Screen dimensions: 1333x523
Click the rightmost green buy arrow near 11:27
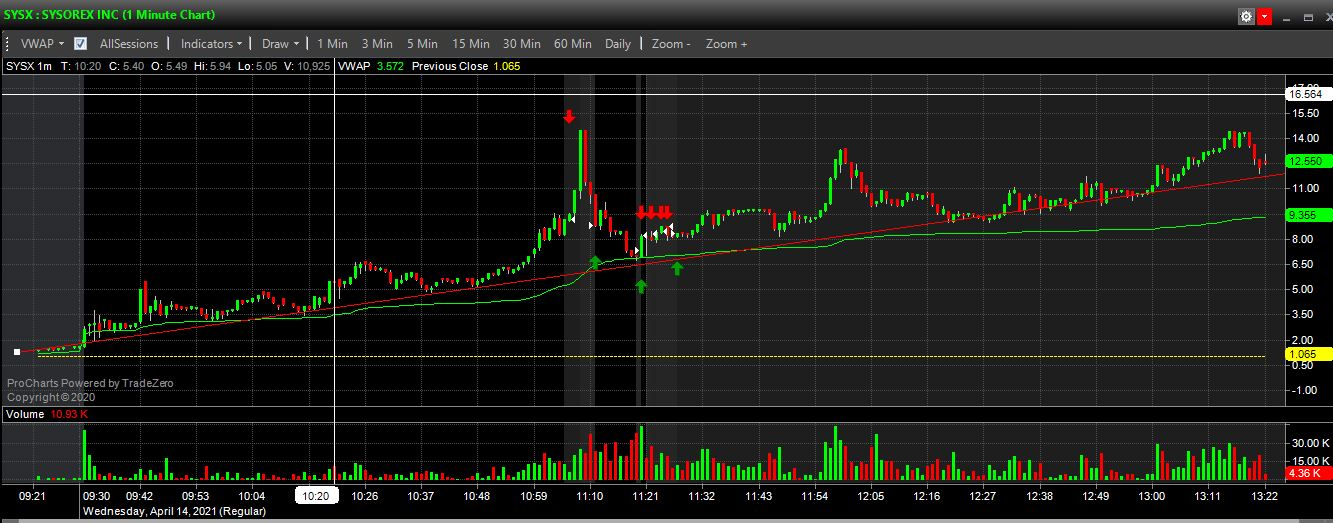point(677,267)
